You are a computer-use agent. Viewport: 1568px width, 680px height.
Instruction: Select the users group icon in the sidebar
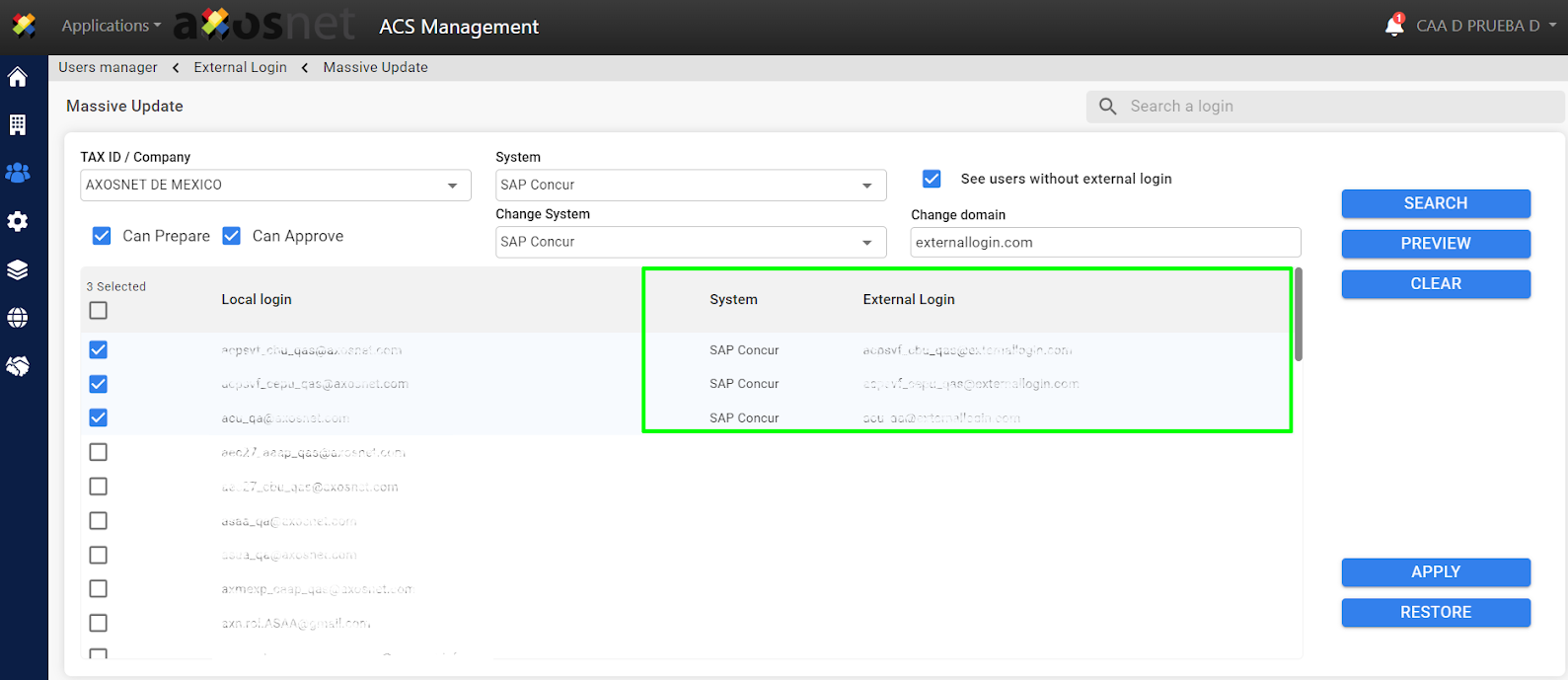coord(18,173)
